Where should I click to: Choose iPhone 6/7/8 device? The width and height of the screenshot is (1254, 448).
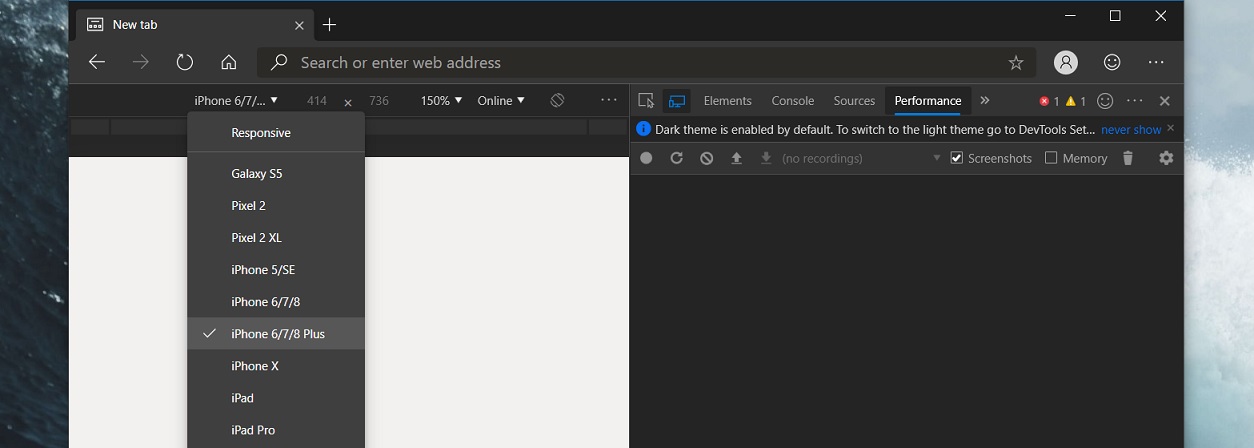pyautogui.click(x=276, y=301)
